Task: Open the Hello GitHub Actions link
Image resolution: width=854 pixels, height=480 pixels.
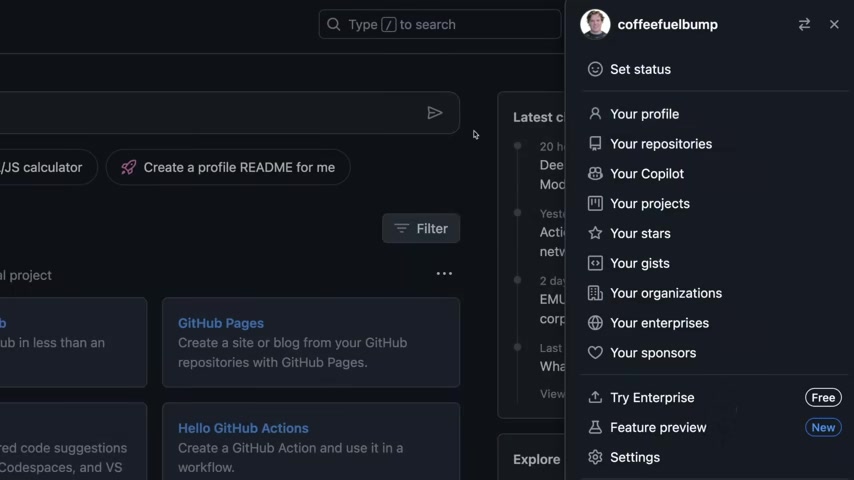Action: pyautogui.click(x=243, y=428)
